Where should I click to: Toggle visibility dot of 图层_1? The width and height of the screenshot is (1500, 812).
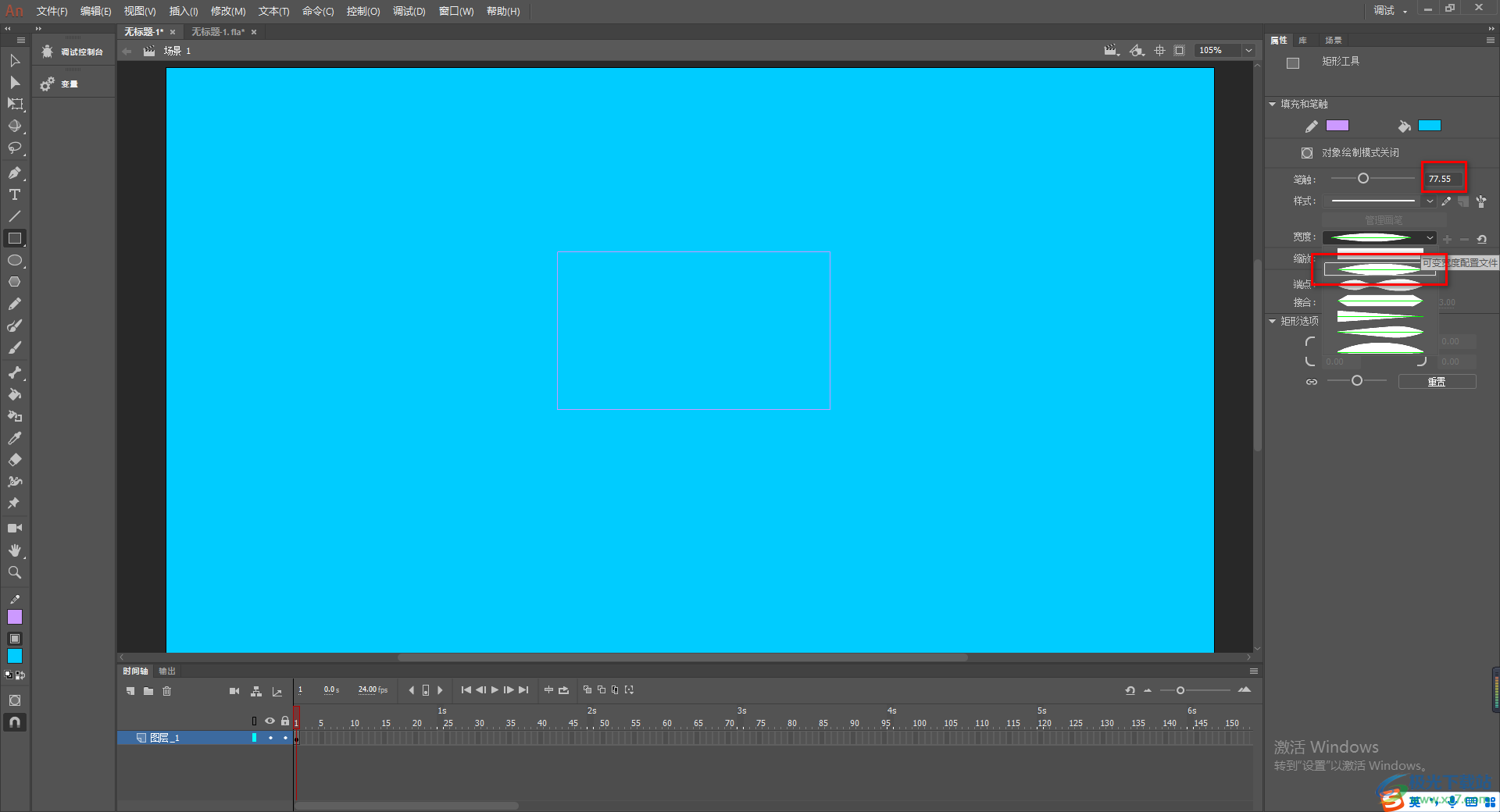click(270, 738)
